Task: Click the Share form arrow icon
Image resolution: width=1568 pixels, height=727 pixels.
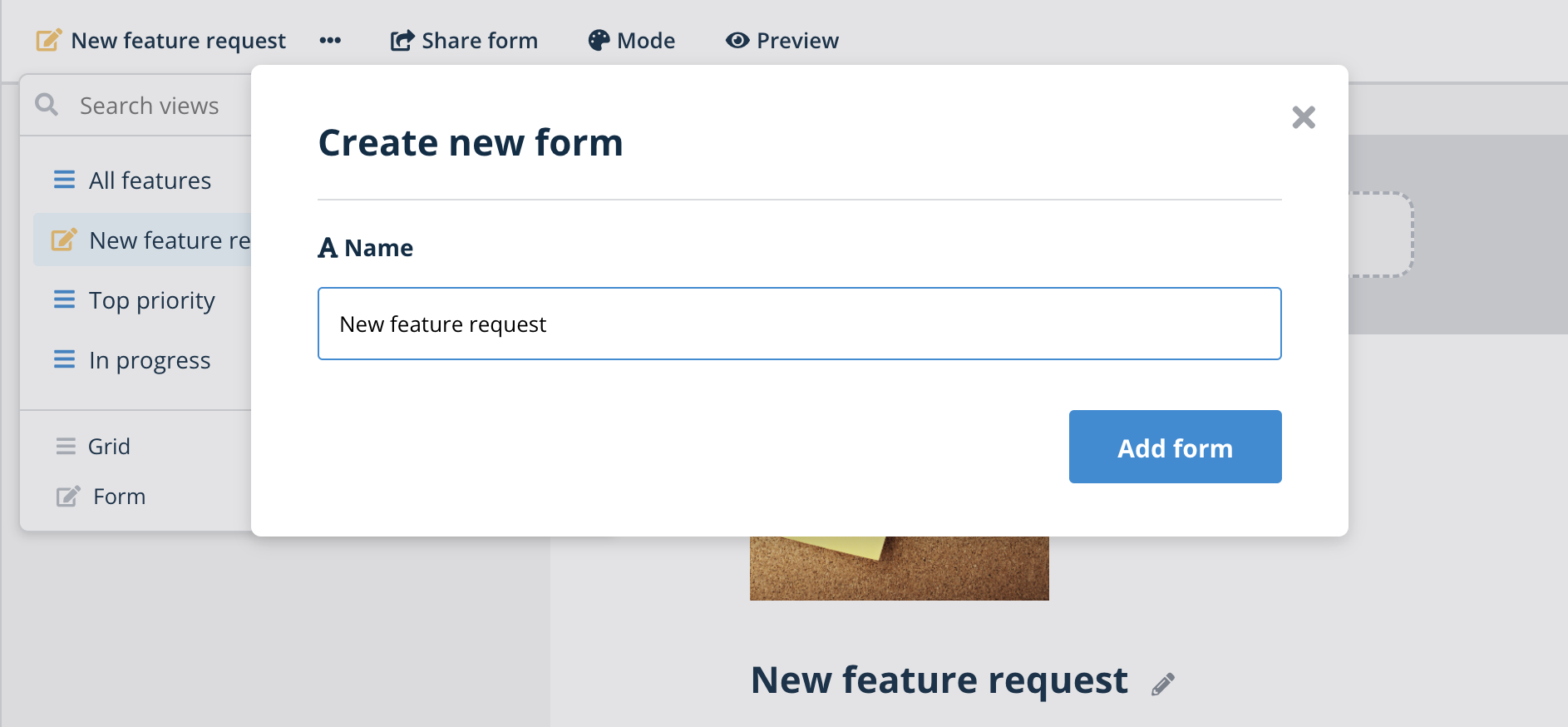Action: pos(402,38)
